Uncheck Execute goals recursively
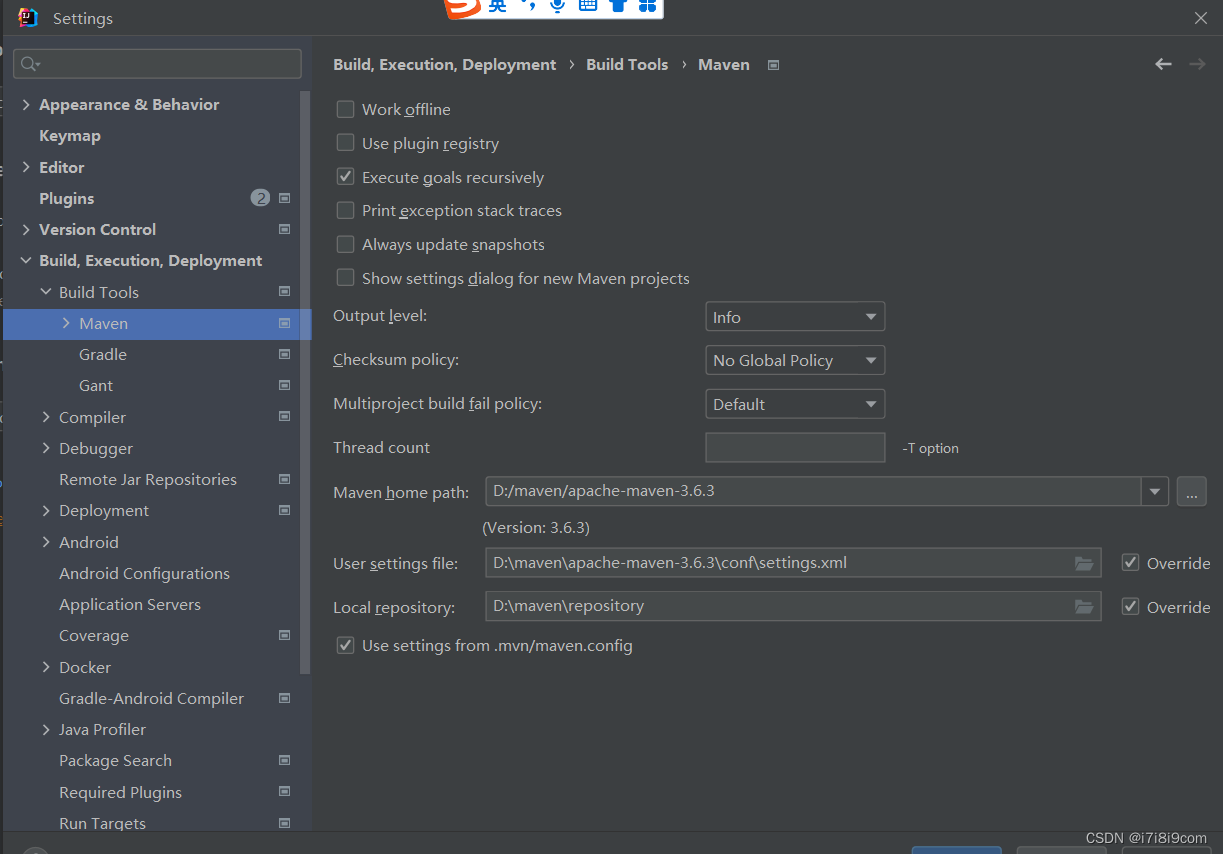1223x854 pixels. click(345, 177)
